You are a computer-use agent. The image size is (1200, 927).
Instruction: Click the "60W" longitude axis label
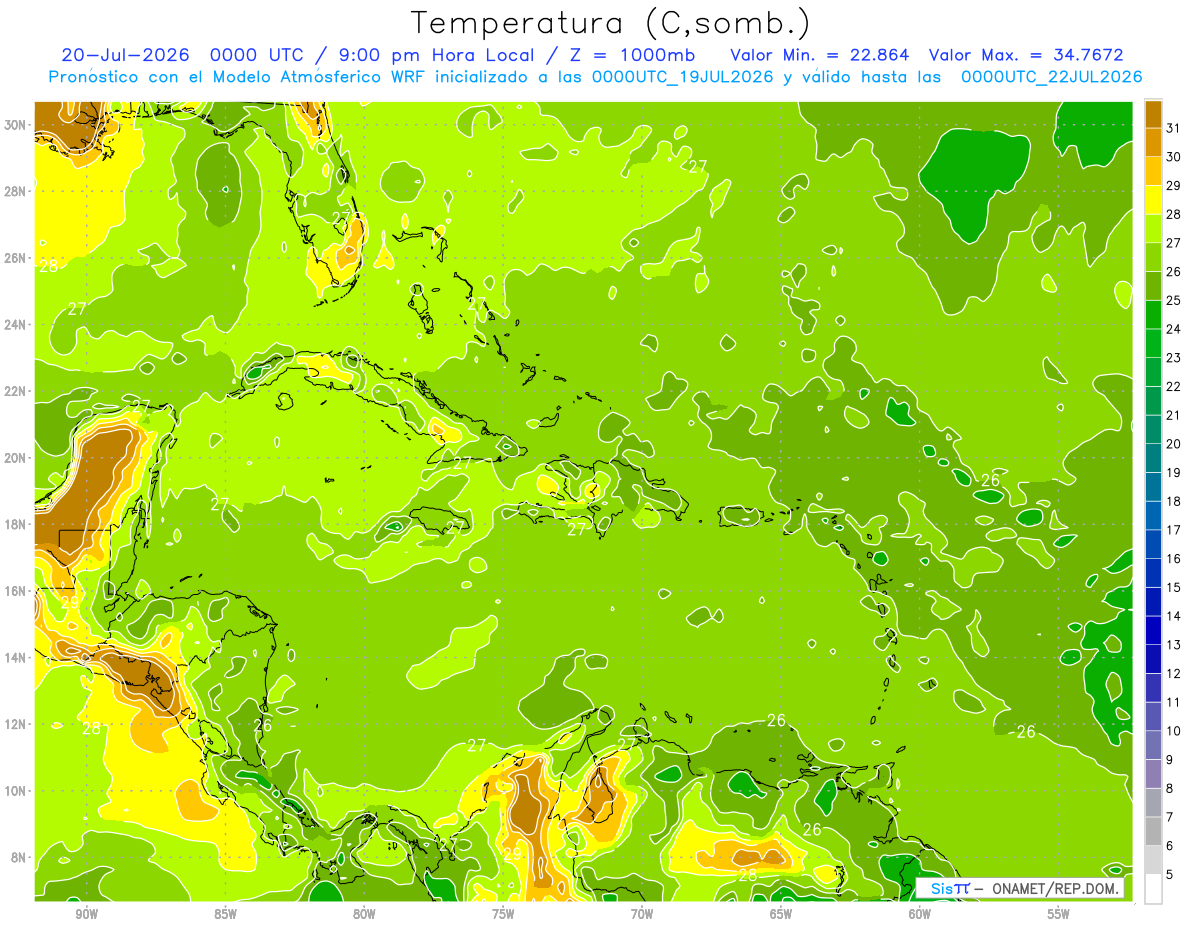point(920,914)
